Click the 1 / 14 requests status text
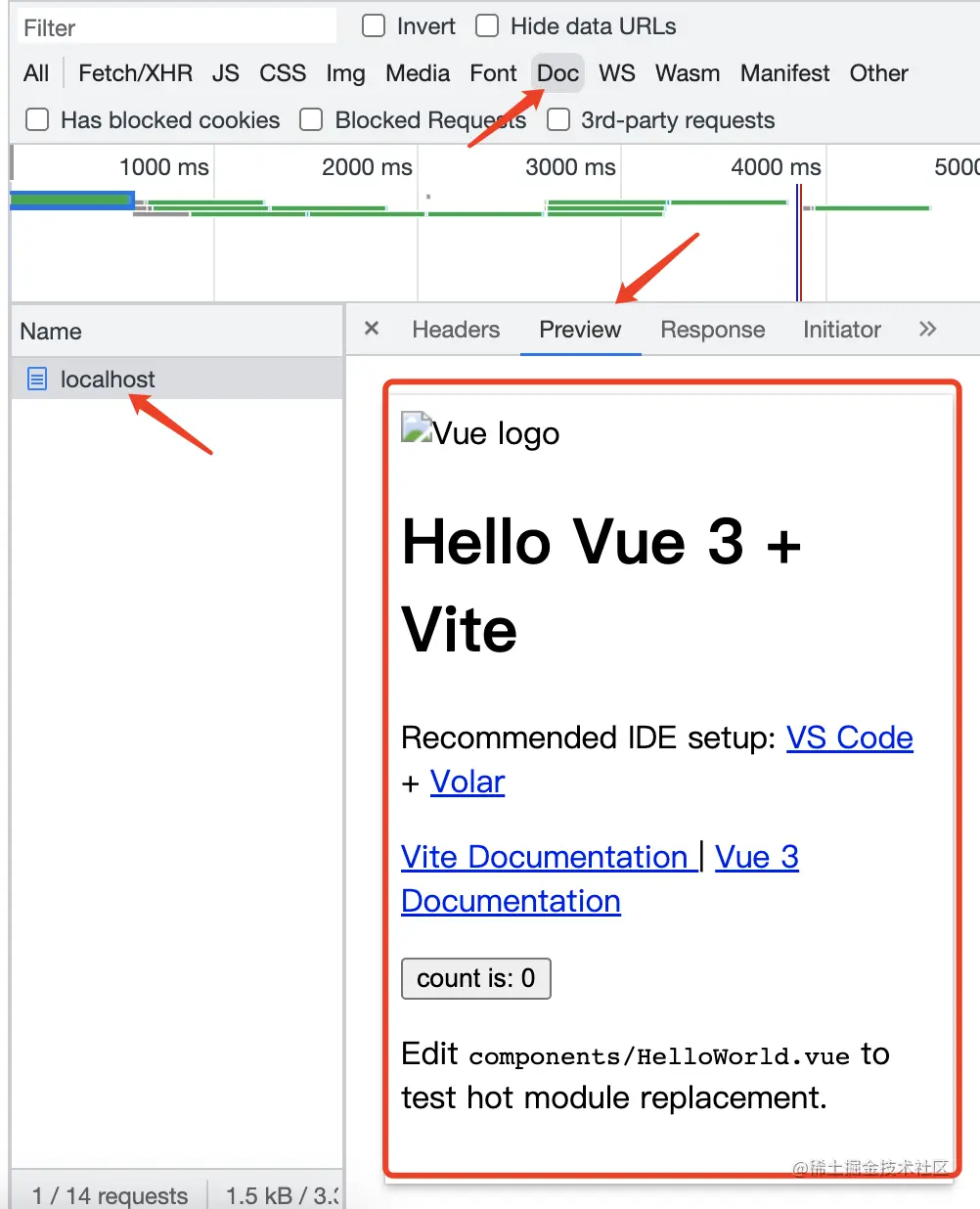 point(110,1195)
